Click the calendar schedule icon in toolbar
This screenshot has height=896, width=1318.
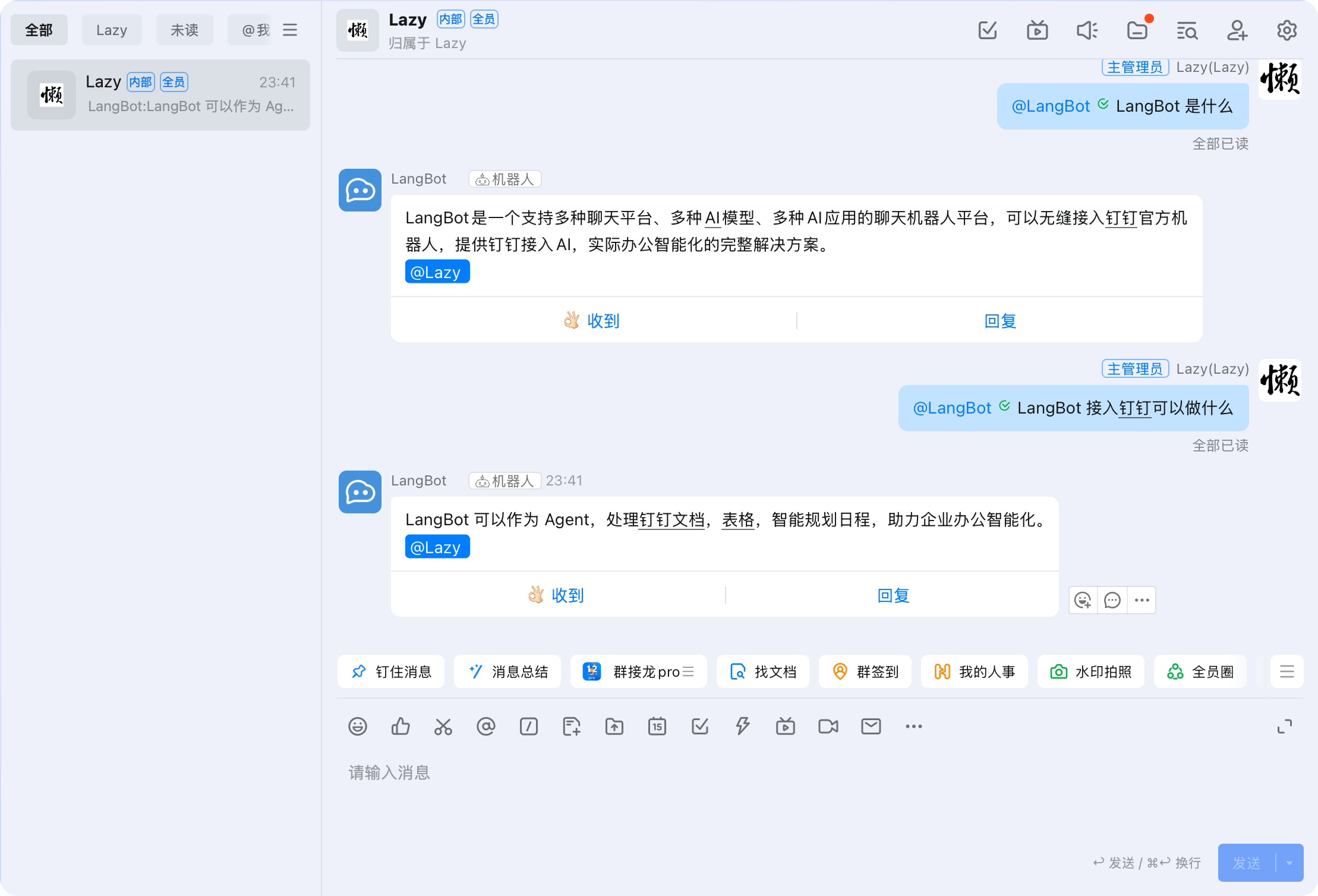[657, 726]
